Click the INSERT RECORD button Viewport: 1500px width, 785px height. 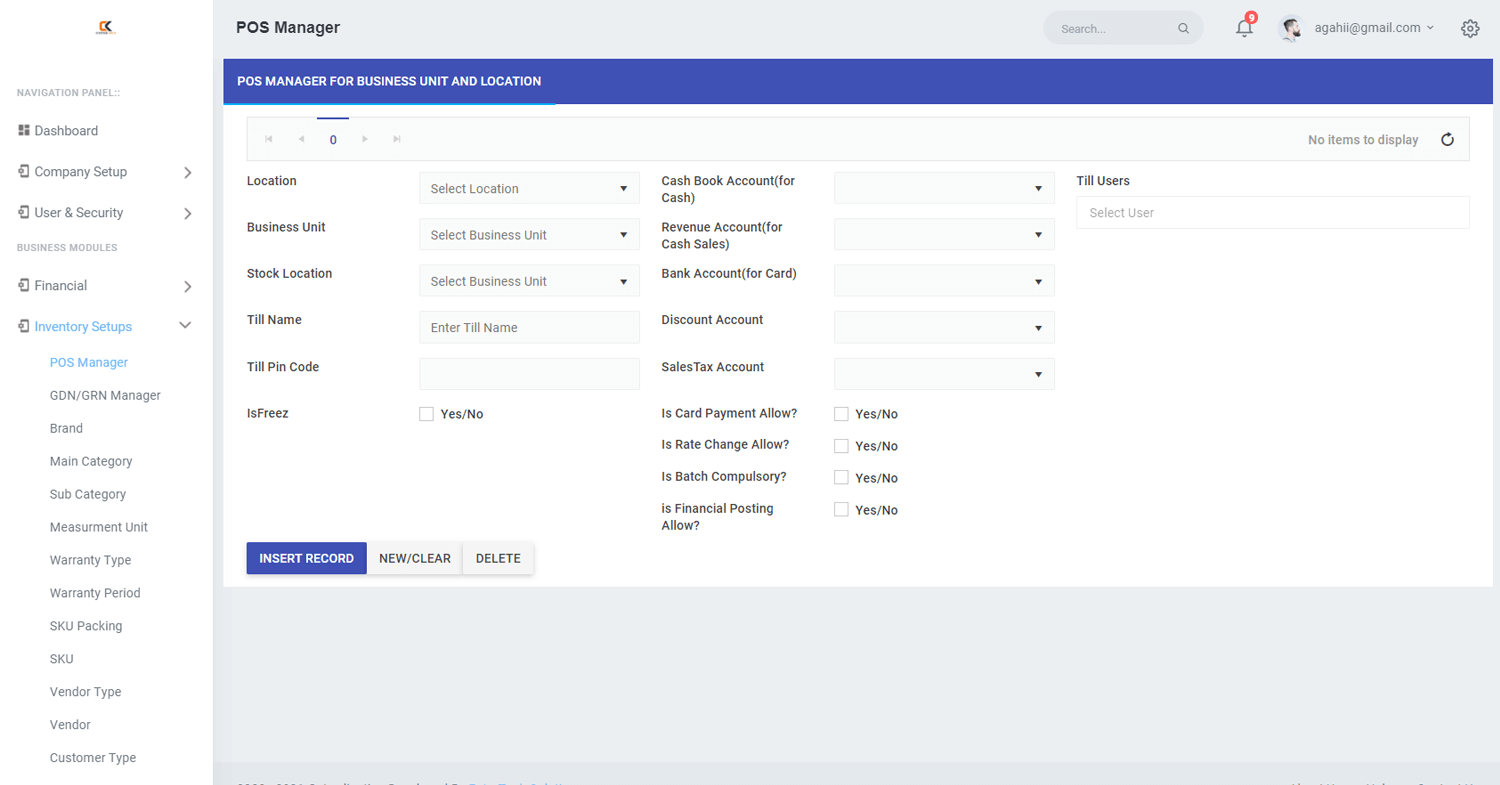pos(306,558)
